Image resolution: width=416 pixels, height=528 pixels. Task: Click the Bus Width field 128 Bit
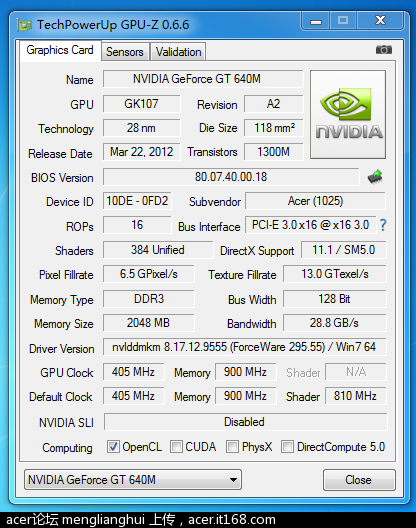335,299
